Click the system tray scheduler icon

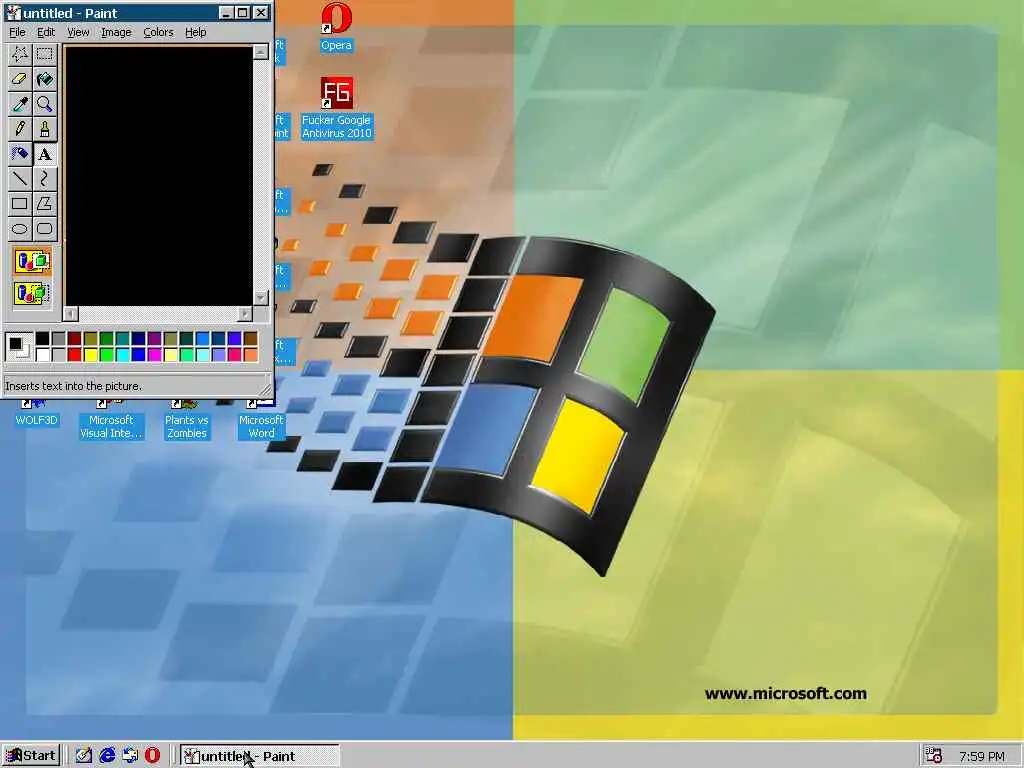point(935,756)
